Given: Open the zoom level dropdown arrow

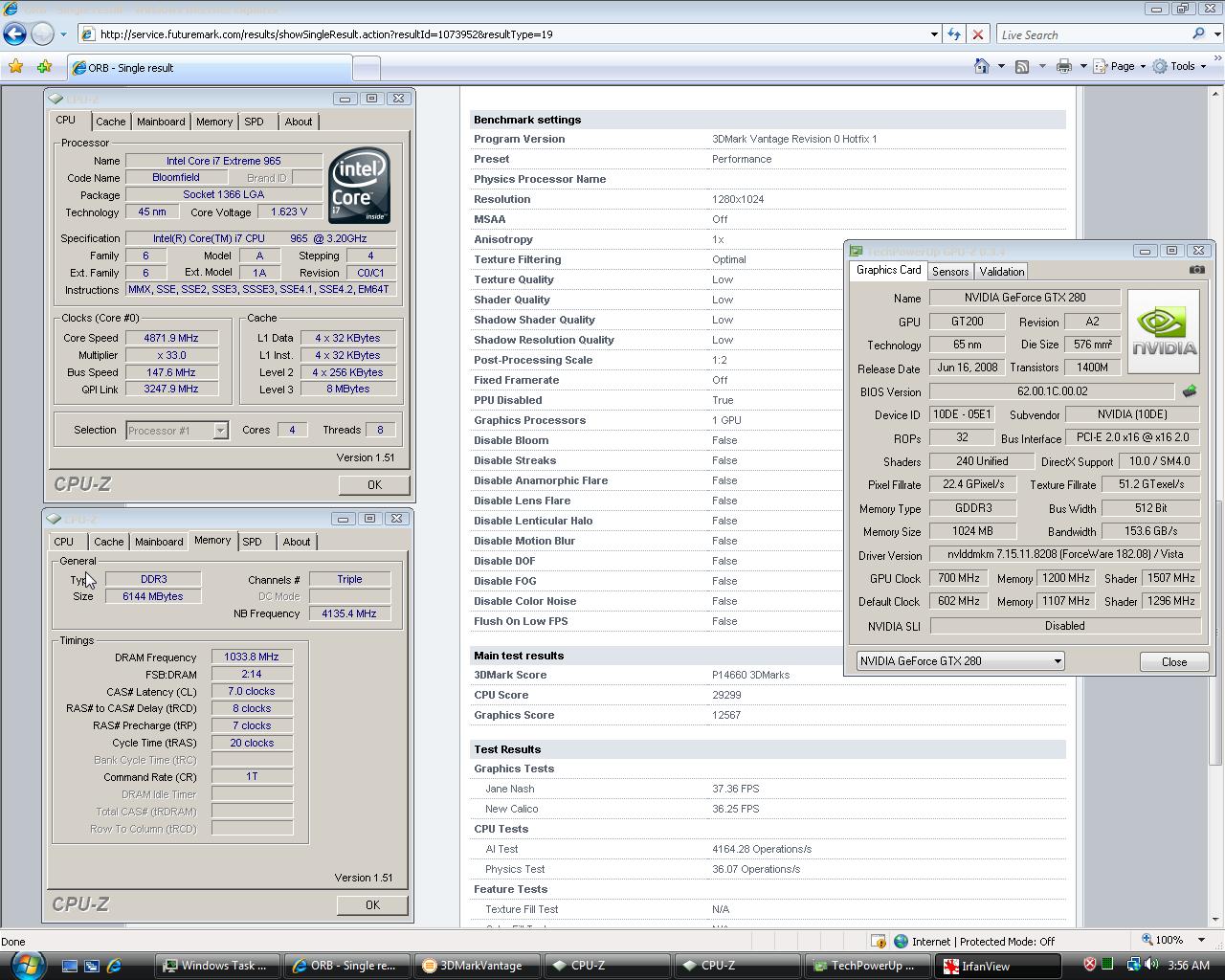Looking at the screenshot, I should point(1199,941).
